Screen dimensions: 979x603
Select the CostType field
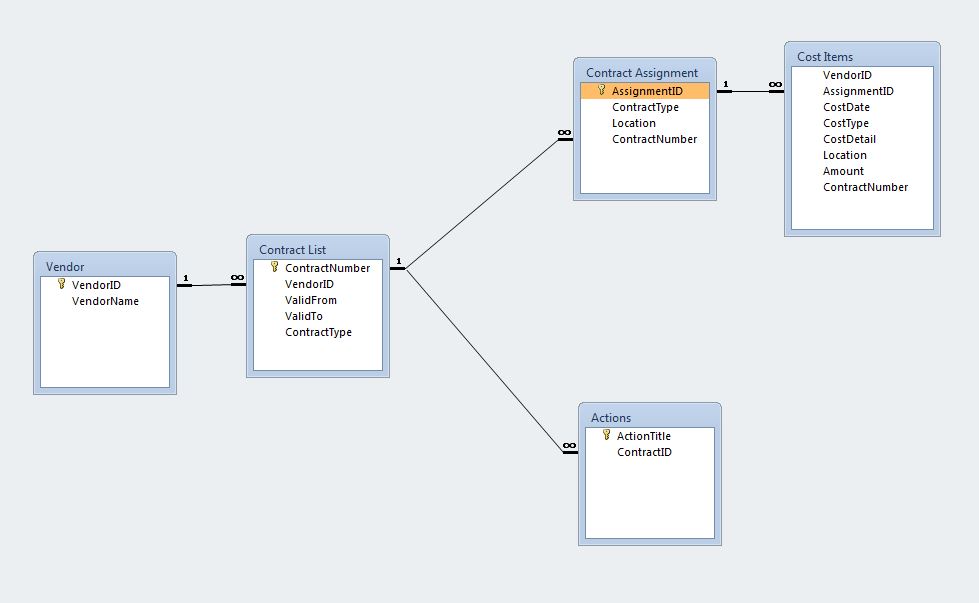[x=845, y=123]
